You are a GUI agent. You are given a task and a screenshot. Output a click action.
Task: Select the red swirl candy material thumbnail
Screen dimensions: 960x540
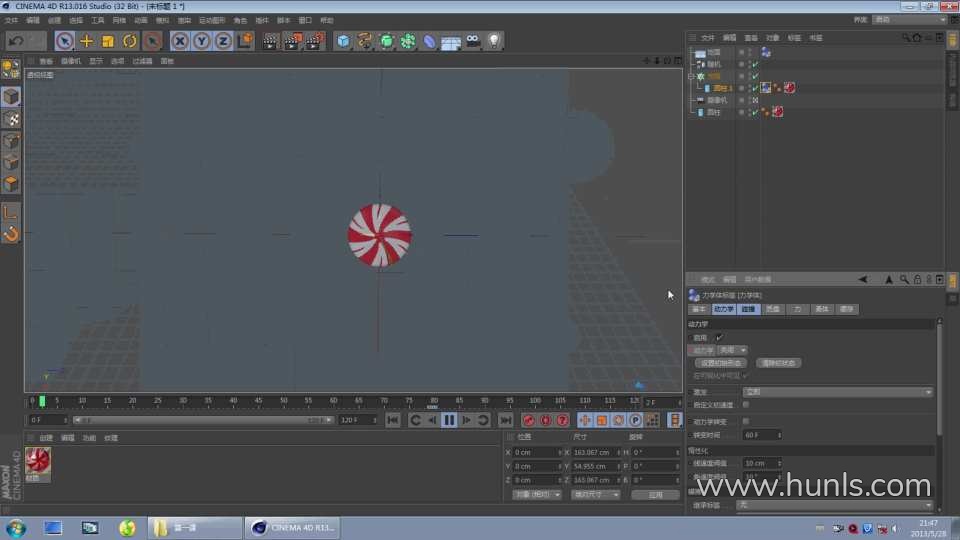[38, 460]
